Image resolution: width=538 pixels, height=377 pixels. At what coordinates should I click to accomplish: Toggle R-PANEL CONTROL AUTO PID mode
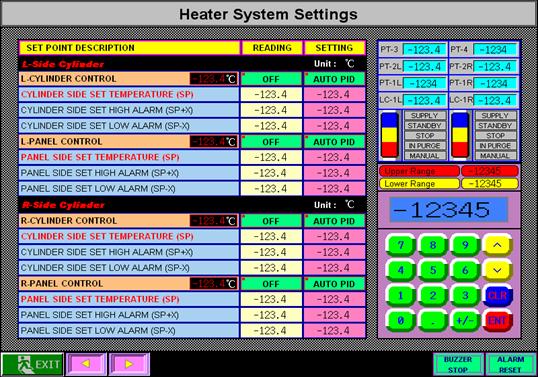coord(334,284)
